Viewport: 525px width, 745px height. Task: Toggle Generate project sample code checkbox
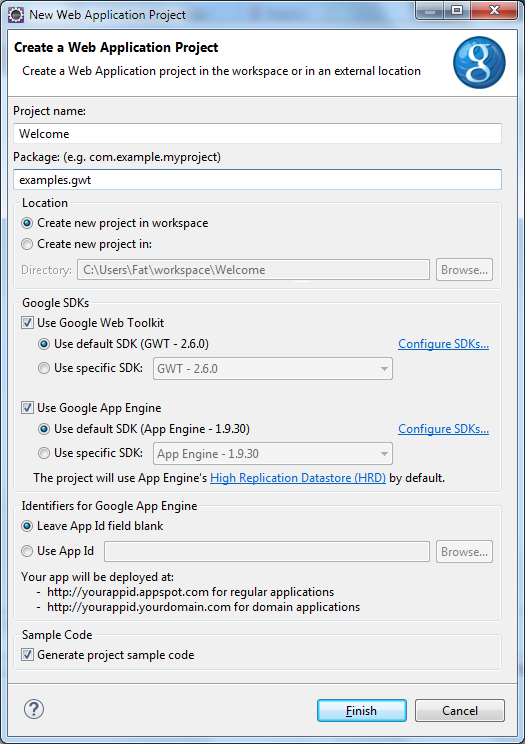[28, 655]
